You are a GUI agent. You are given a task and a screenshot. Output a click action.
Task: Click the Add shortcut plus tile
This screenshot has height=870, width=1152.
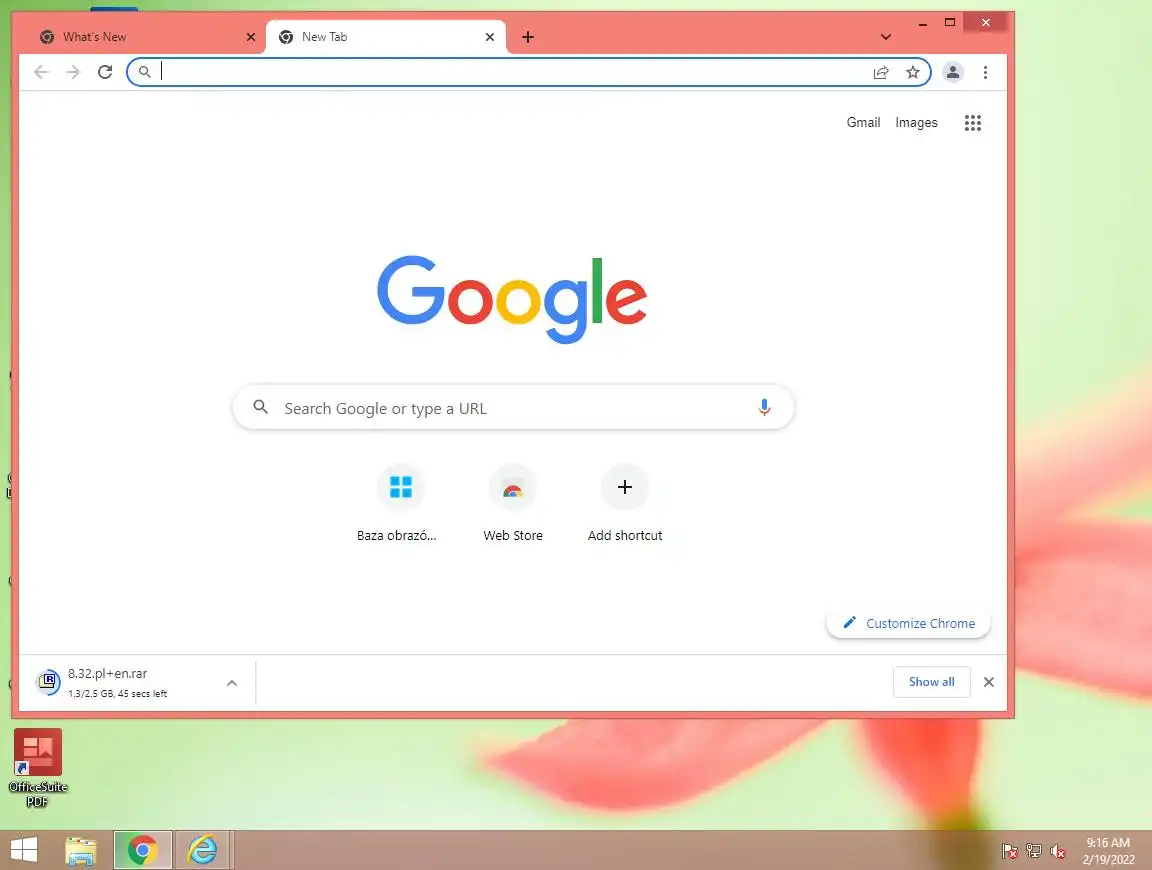tap(624, 487)
